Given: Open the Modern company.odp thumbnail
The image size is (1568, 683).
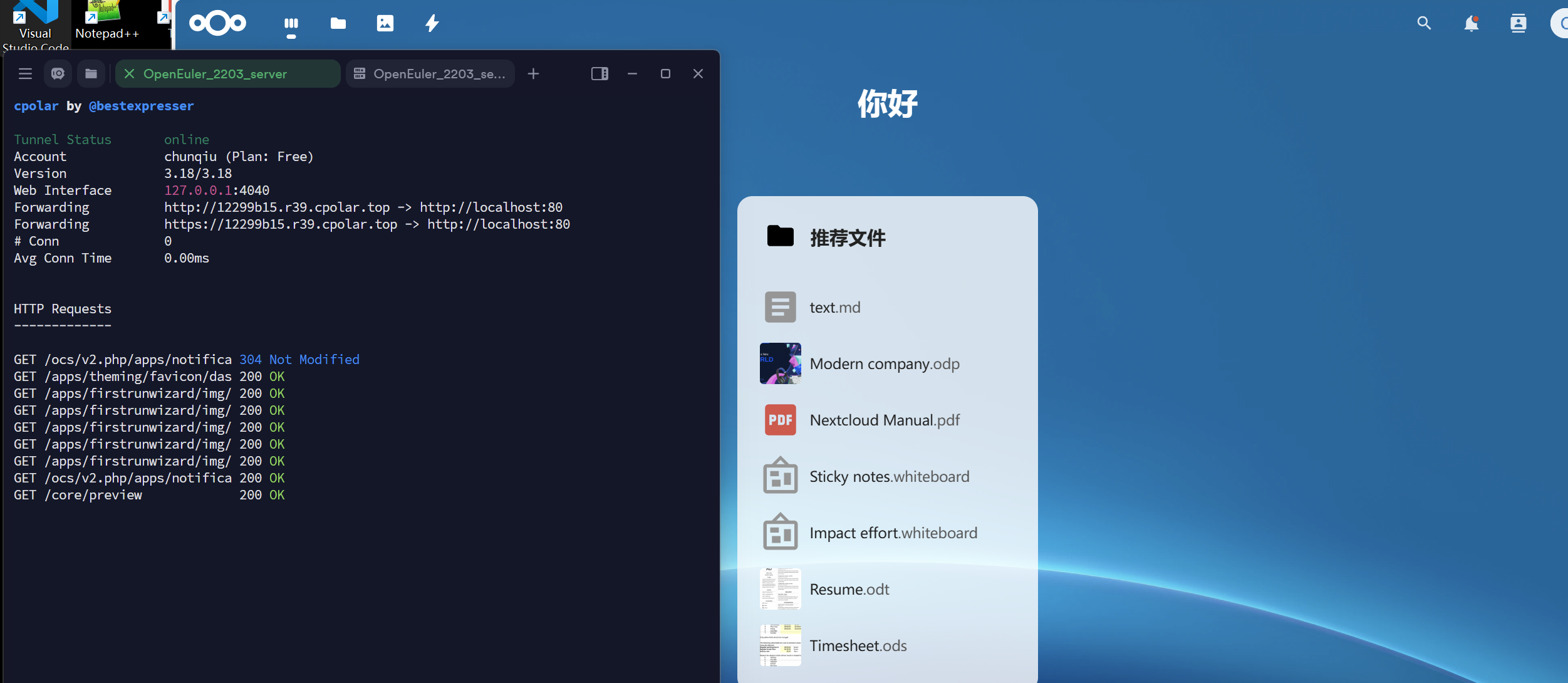Looking at the screenshot, I should [779, 363].
